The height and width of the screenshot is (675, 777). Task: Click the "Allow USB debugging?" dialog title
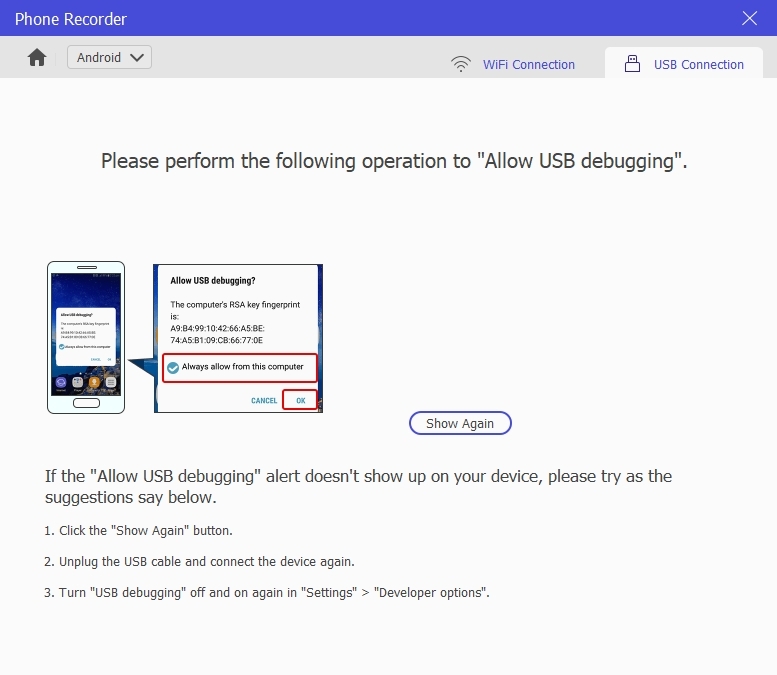pyautogui.click(x=212, y=281)
